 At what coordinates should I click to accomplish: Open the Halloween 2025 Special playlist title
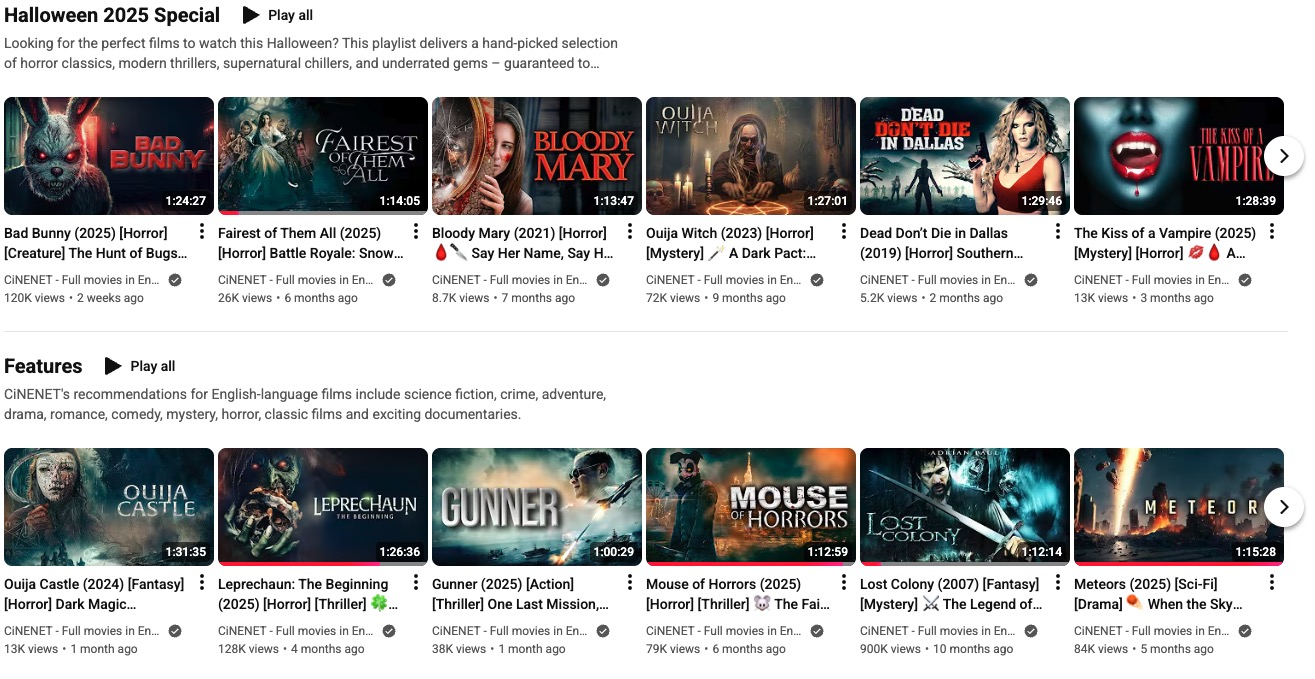coord(112,15)
